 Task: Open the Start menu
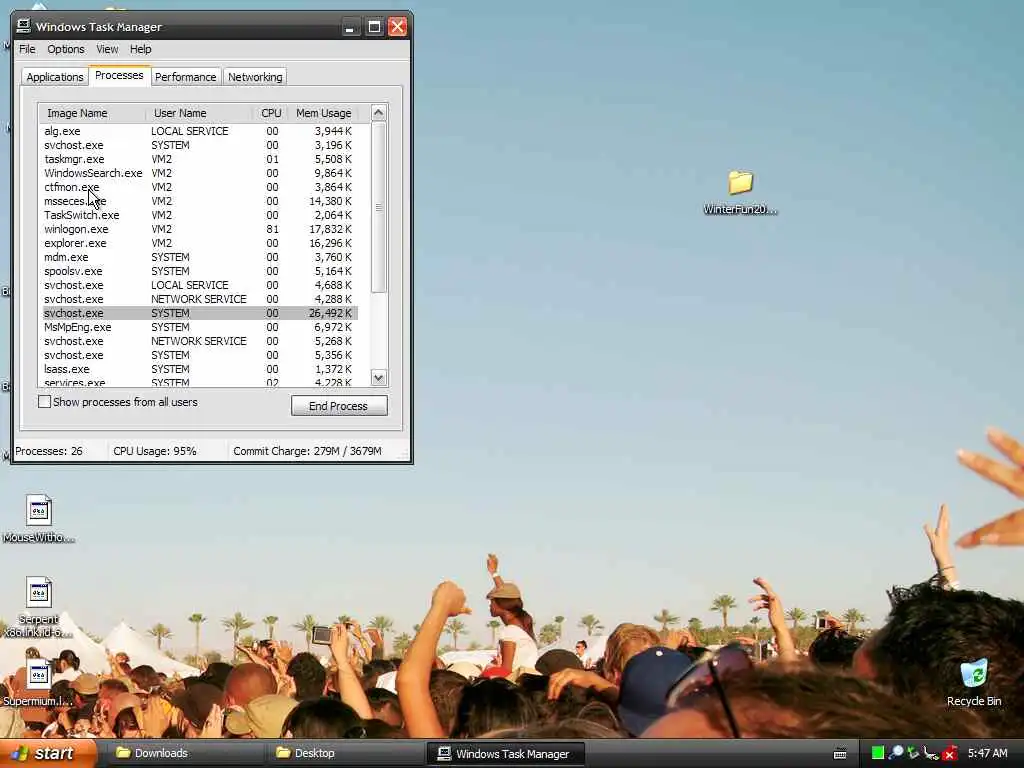(x=48, y=753)
